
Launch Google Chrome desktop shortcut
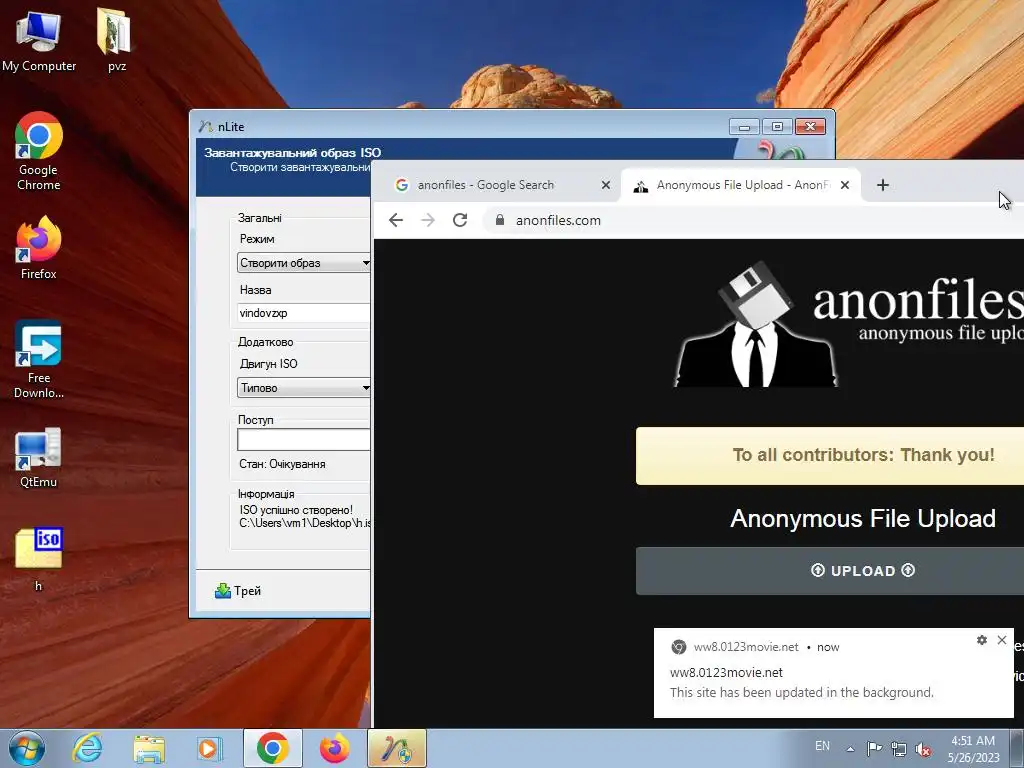pos(39,151)
